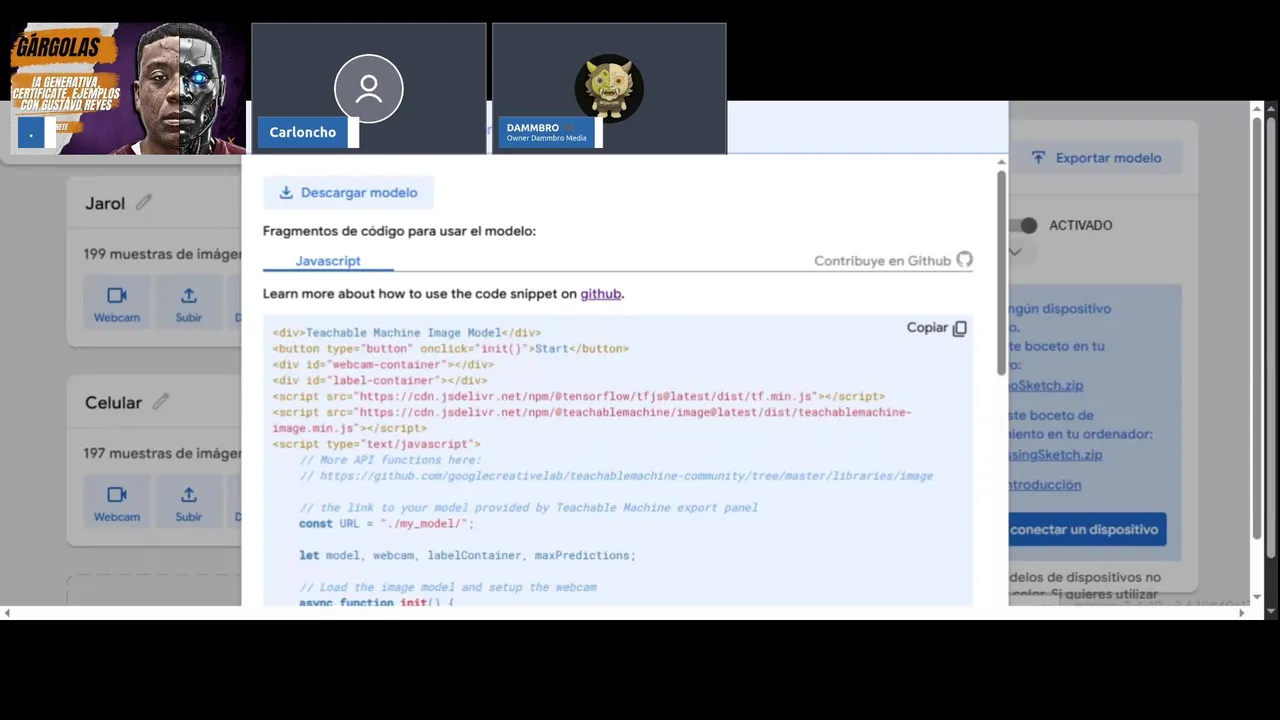1280x720 pixels.
Task: Click the pencil icon next to Jarol
Action: [144, 203]
